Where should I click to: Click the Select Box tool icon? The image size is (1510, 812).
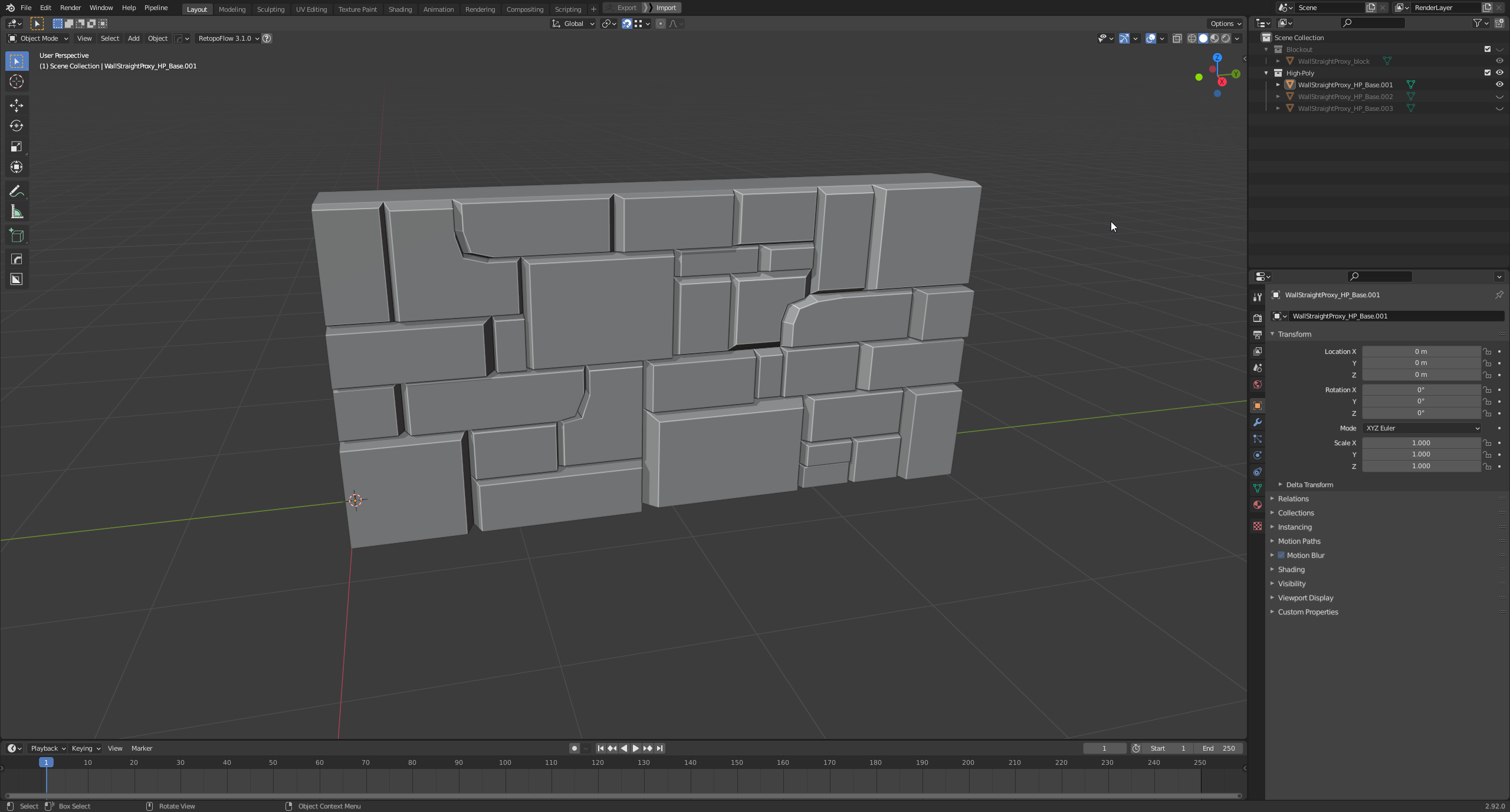pos(17,61)
